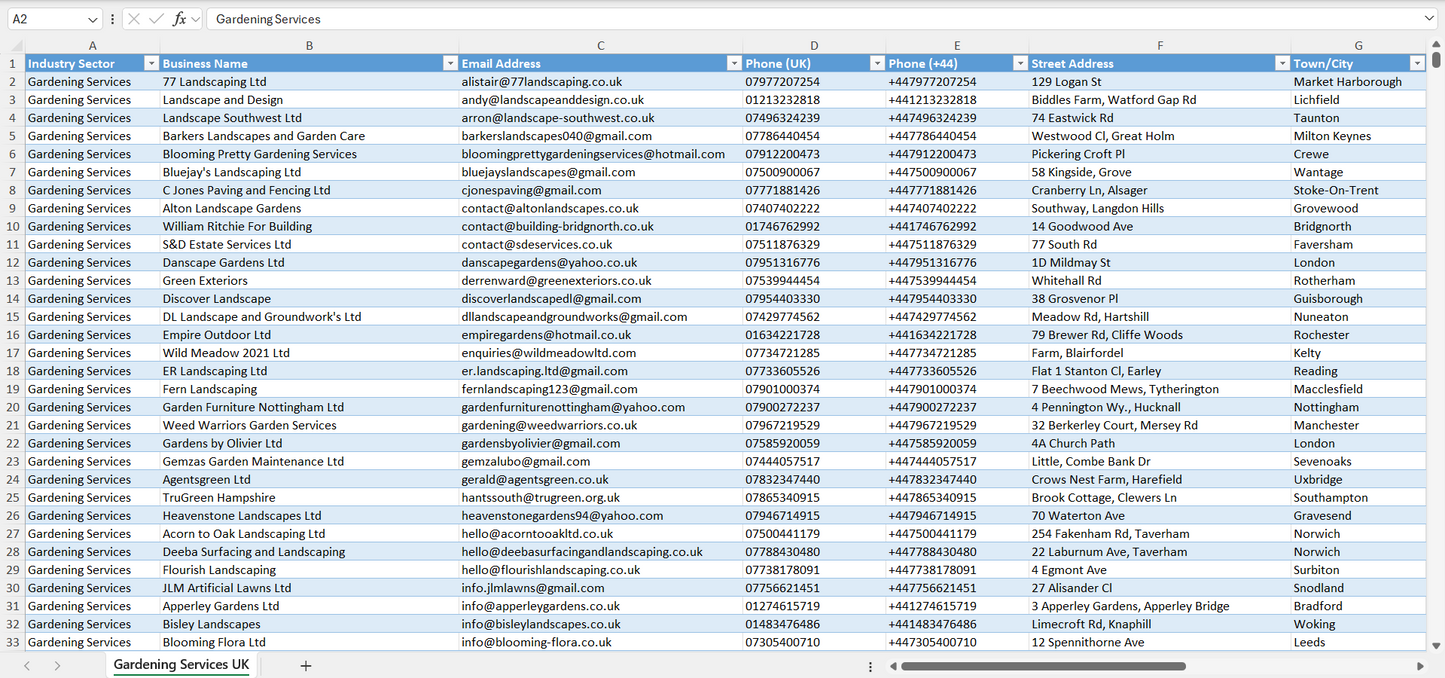Open fx function dropdown arrow
Screen dimensions: 1445x678
point(195,19)
